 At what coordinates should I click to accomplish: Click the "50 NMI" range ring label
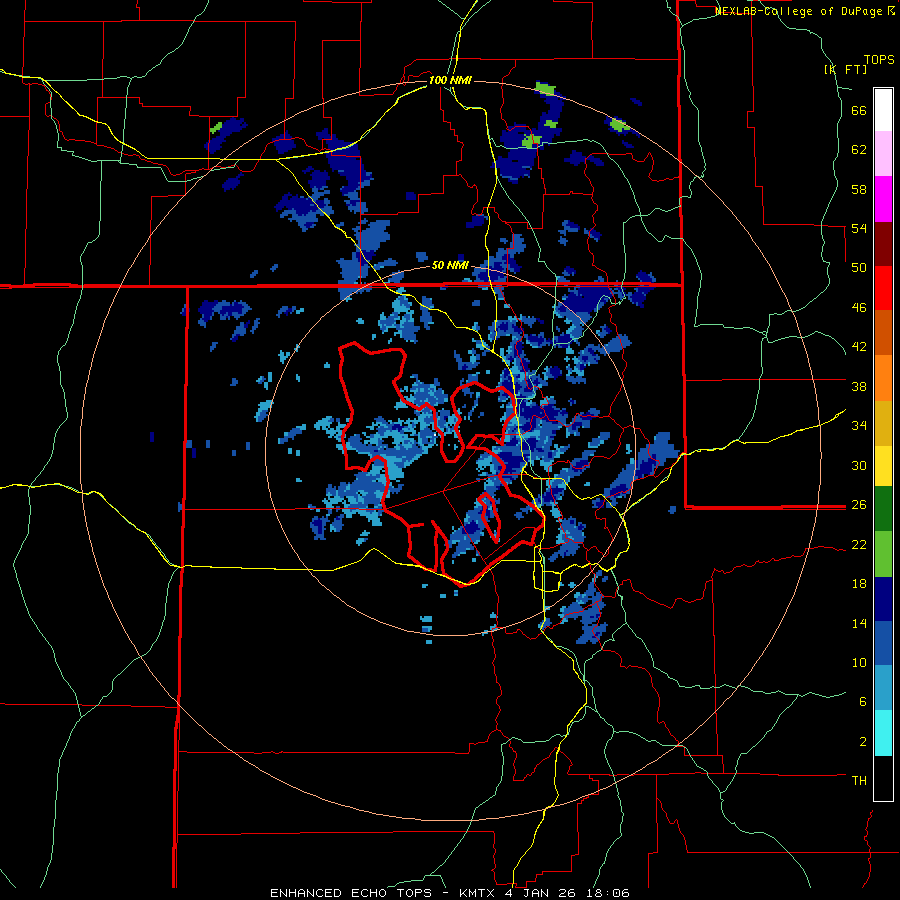pos(450,265)
